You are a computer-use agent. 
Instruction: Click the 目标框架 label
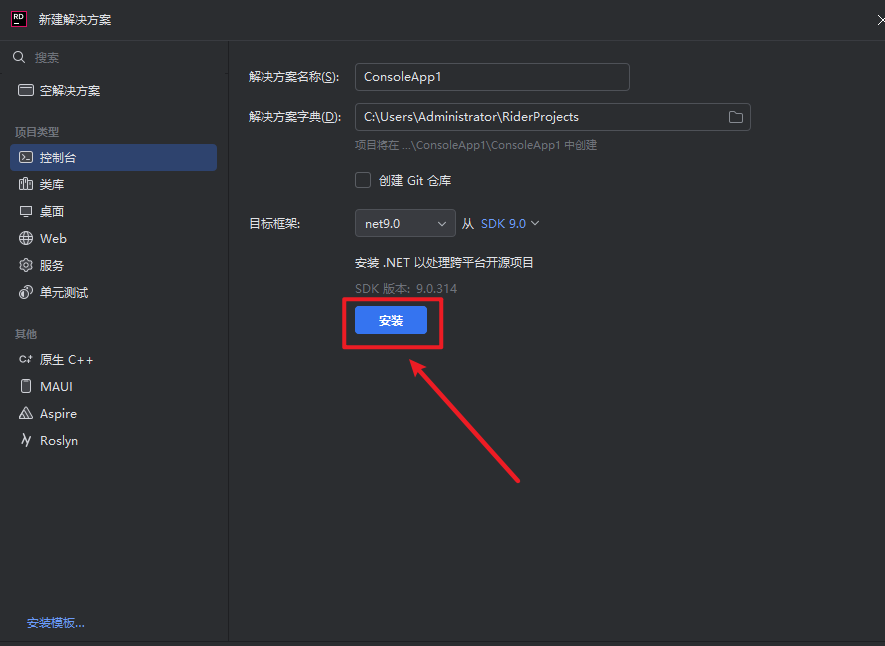click(274, 223)
